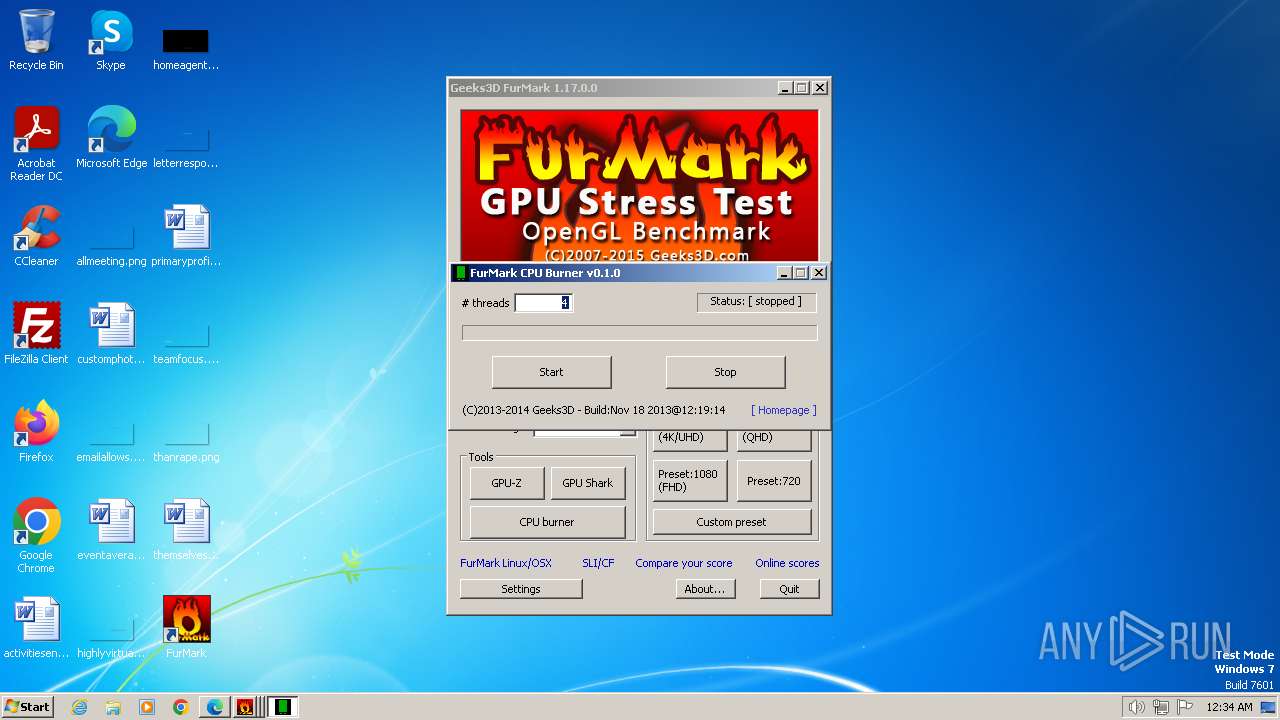
Task: Run the 4K/UHD preset benchmark
Action: coord(689,439)
